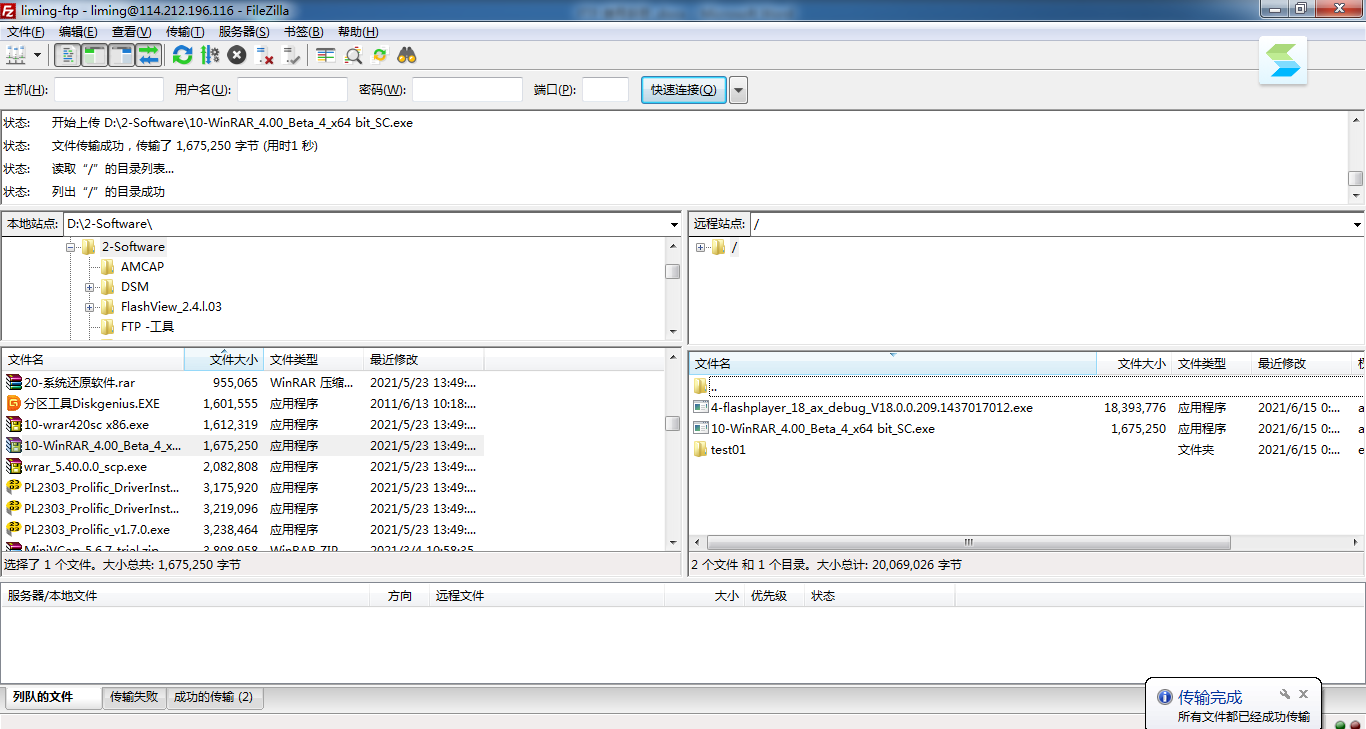Toggle the message log display
Image resolution: width=1366 pixels, height=729 pixels.
(x=68, y=55)
